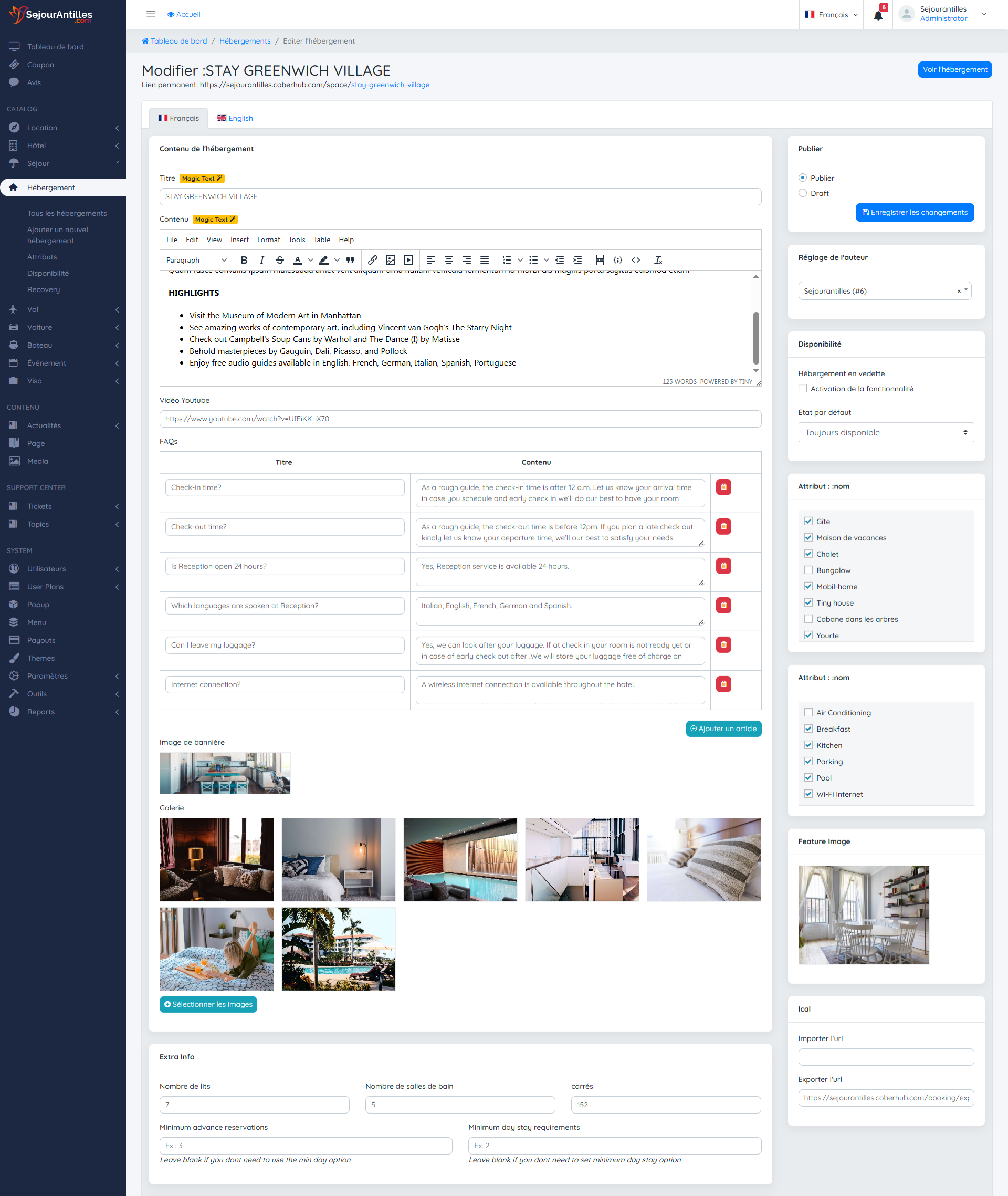Open the text color picker arrow

click(x=310, y=260)
